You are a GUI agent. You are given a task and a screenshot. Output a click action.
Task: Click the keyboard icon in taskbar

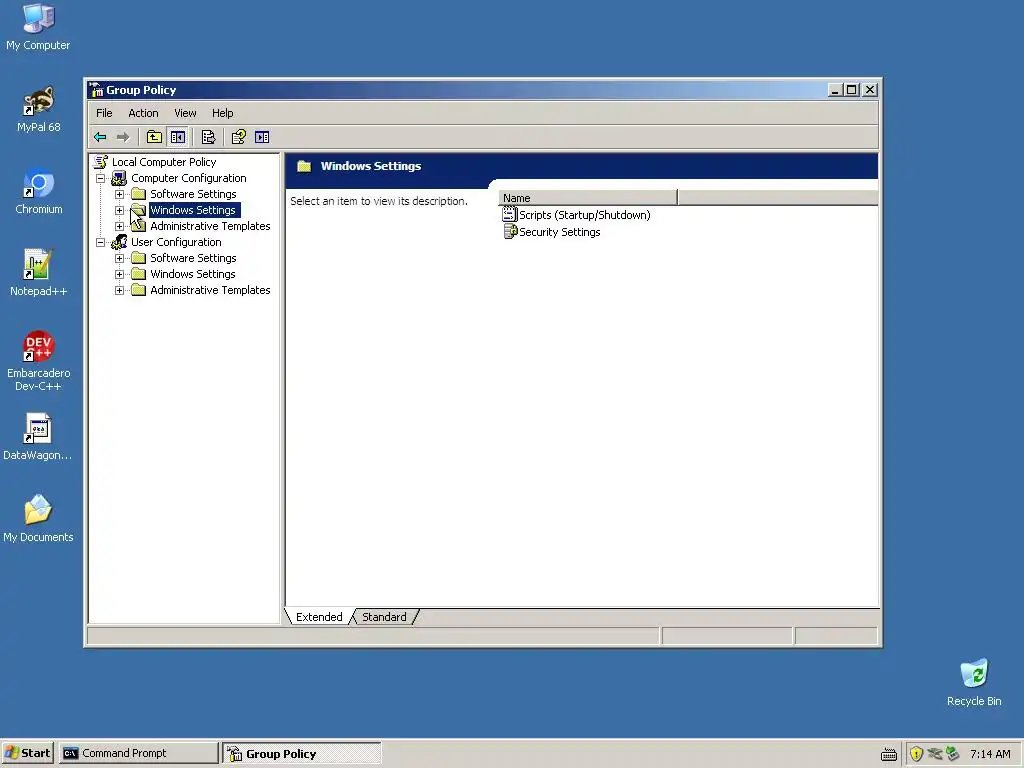(889, 754)
